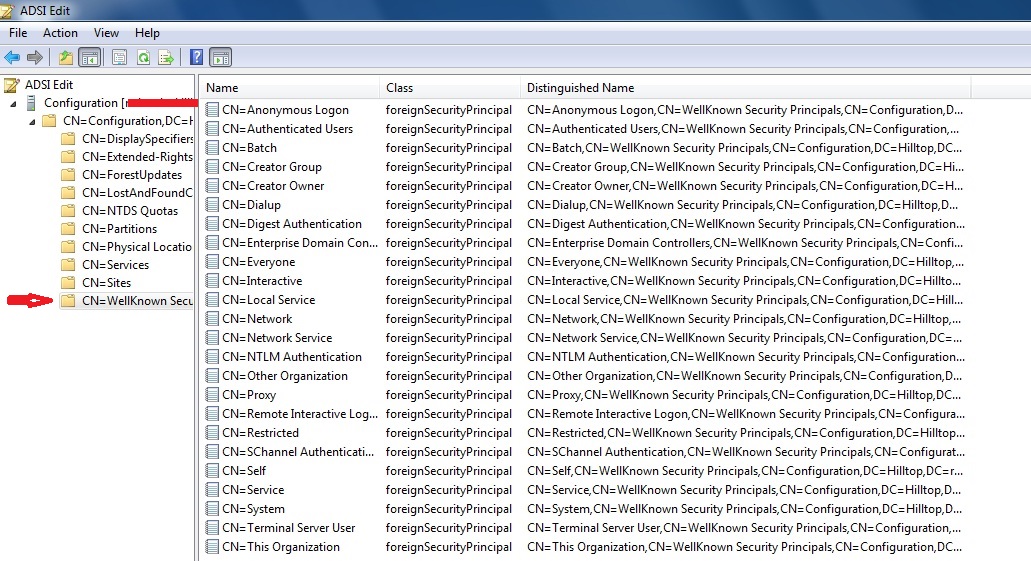This screenshot has width=1031, height=561.
Task: Toggle Show/Hide Console Tree button
Action: click(89, 57)
